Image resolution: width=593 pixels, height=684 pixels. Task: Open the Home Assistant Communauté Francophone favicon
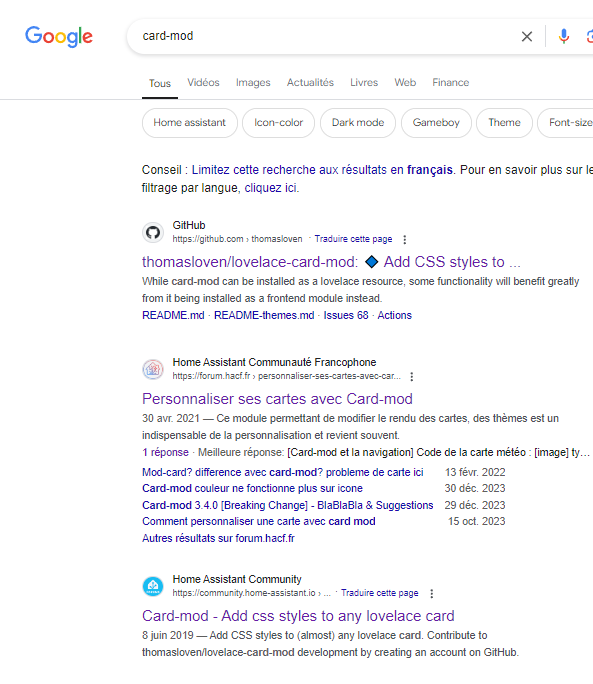point(153,369)
